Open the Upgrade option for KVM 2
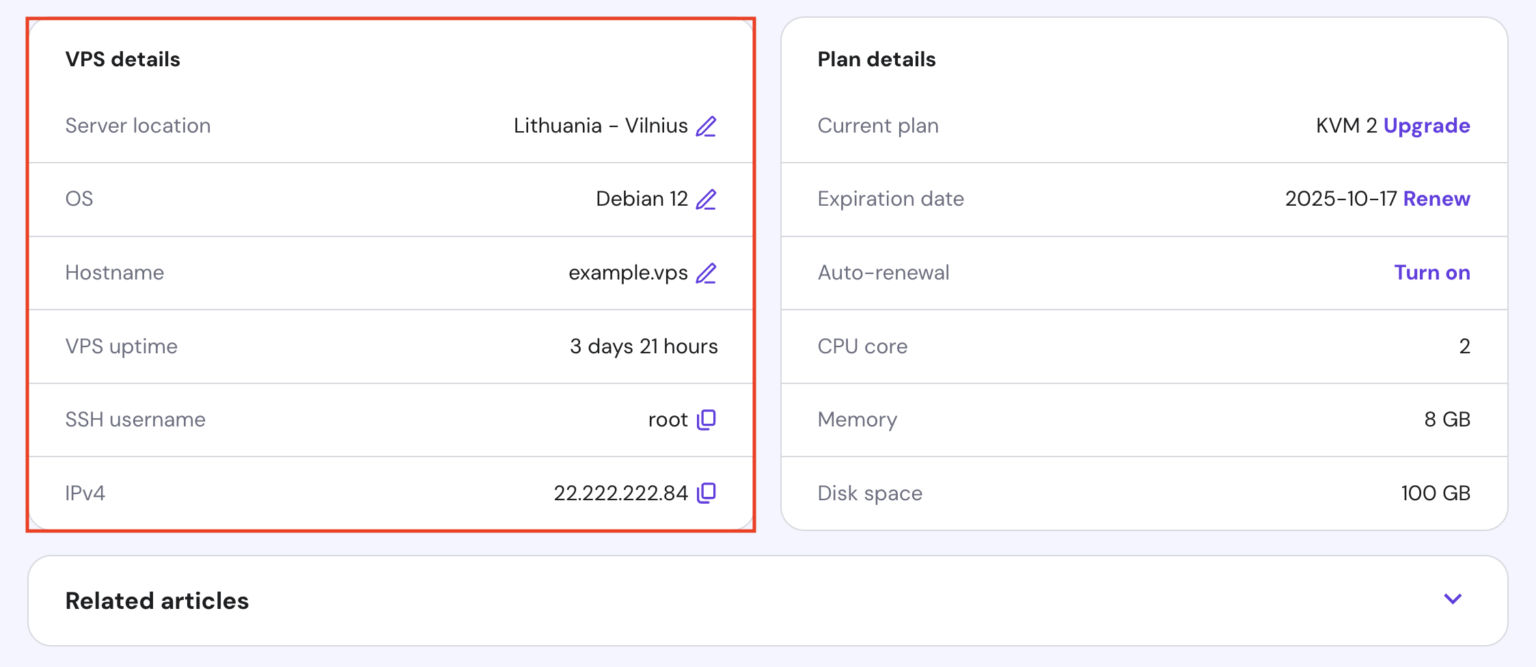This screenshot has height=667, width=1536. [1426, 126]
